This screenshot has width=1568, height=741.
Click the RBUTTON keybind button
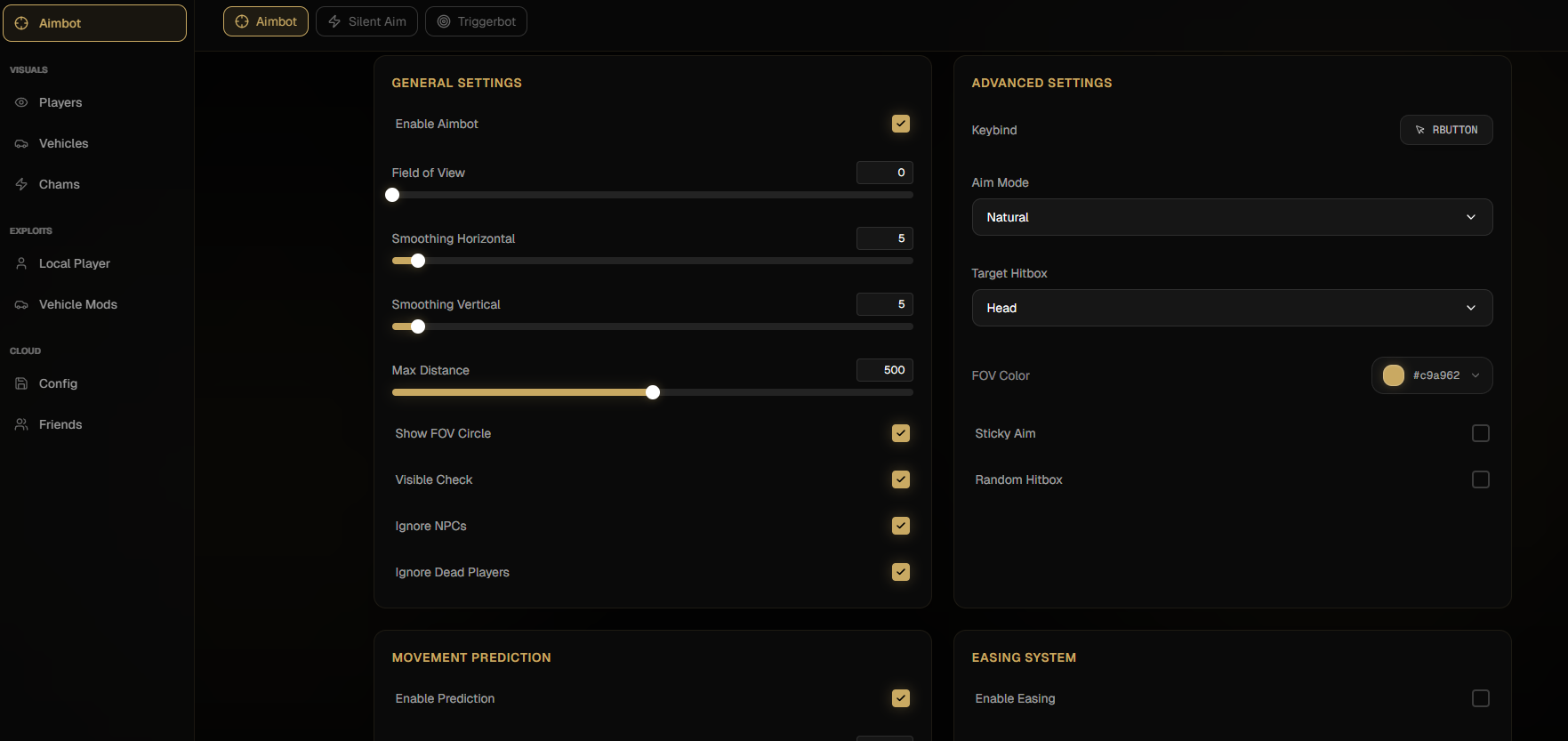pos(1445,130)
